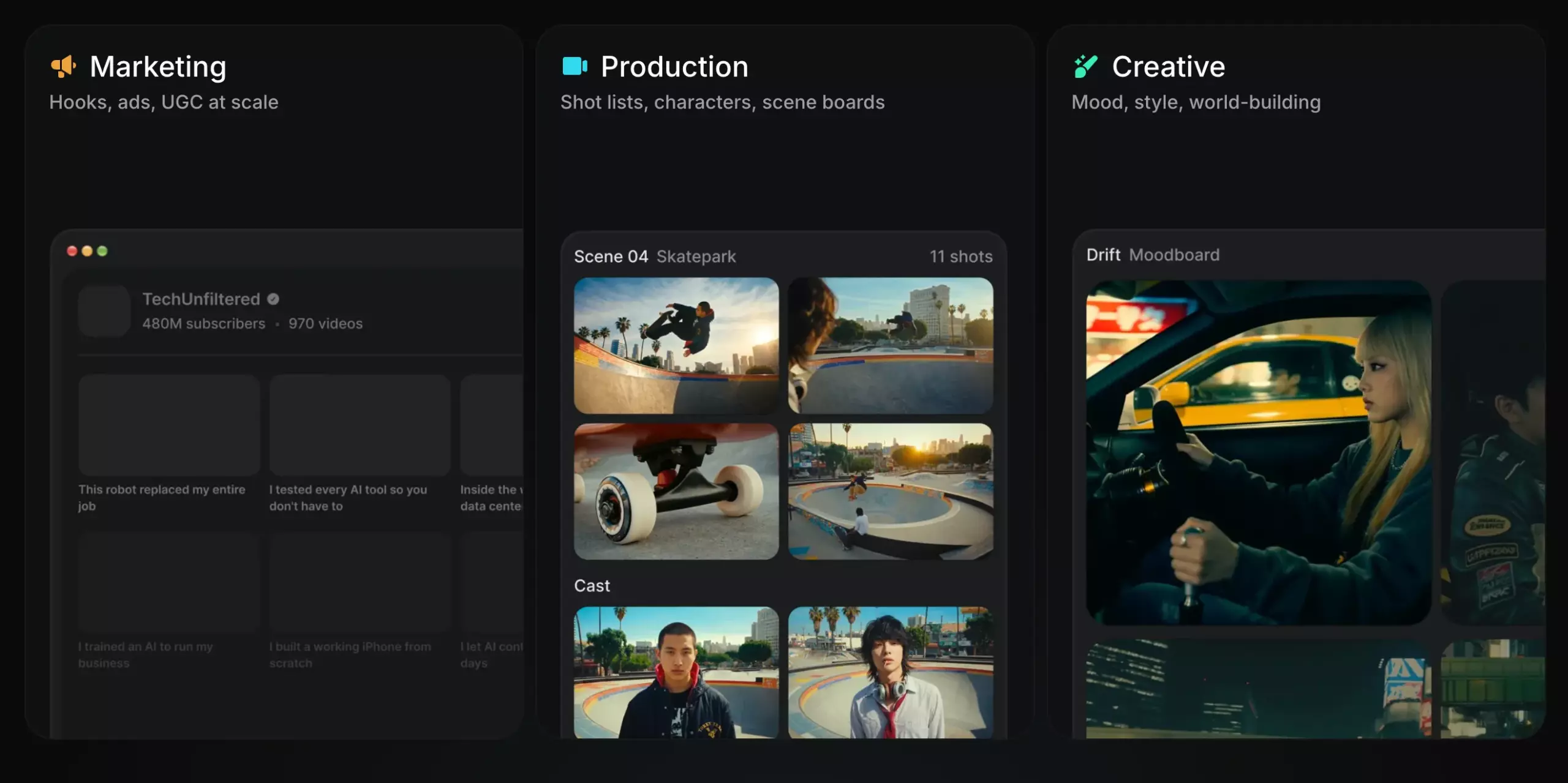Click the verified badge next to TechUnfiltered
1568x783 pixels.
[x=273, y=299]
